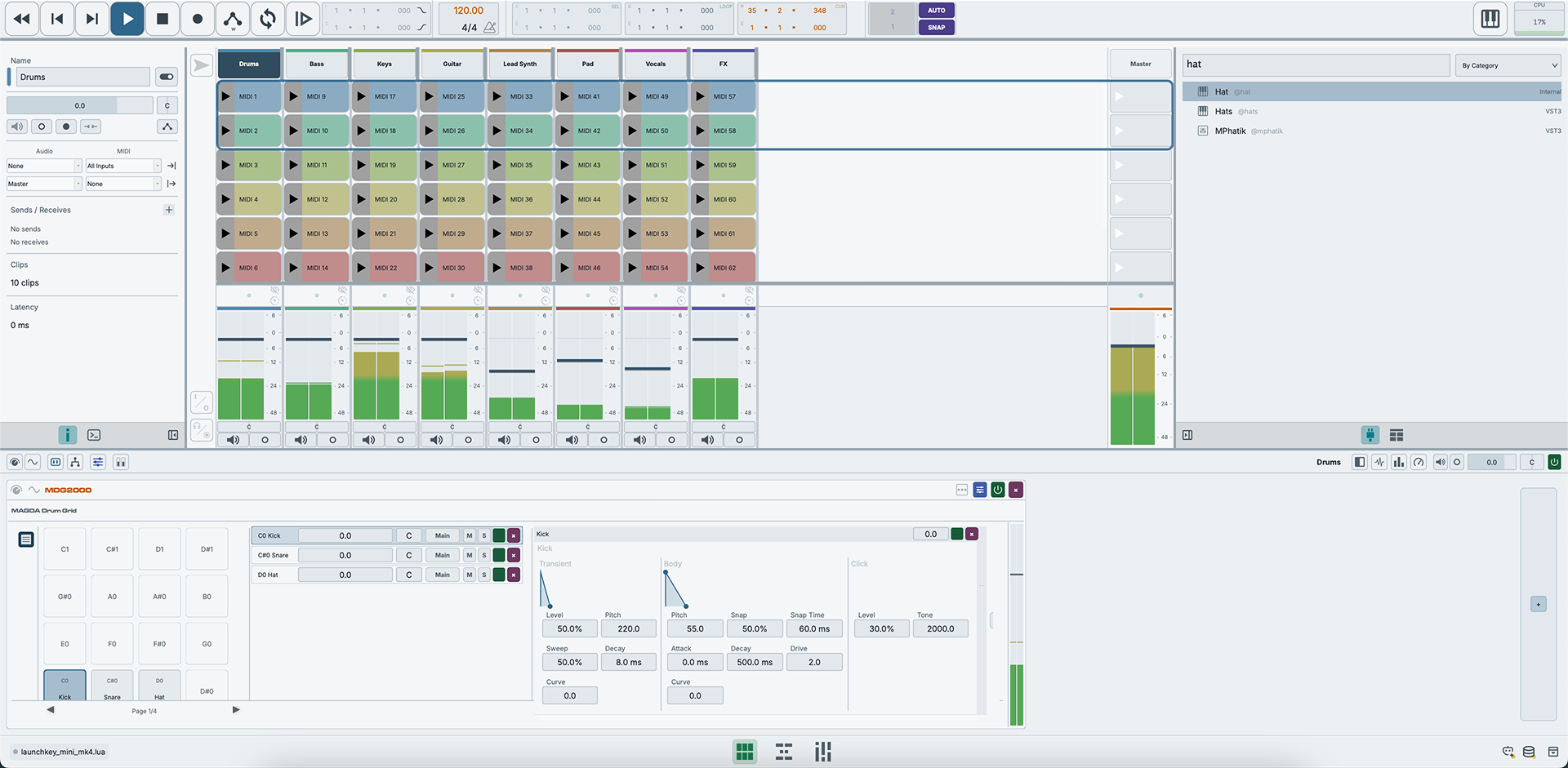The width and height of the screenshot is (1568, 768).
Task: Launch the MIDI 46 clip
Action: [x=565, y=268]
